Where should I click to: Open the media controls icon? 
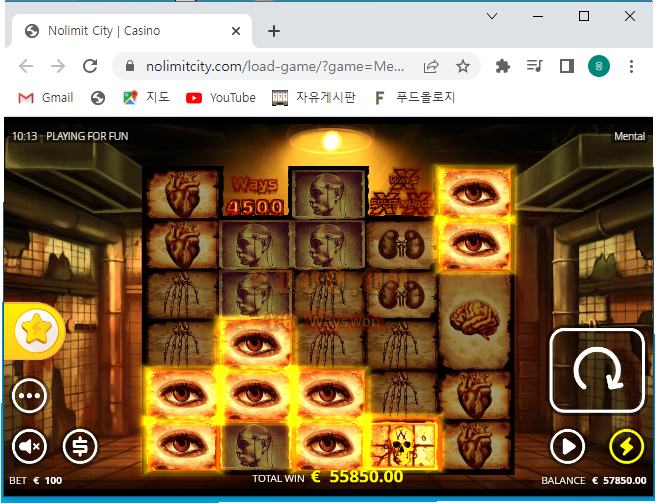coord(535,66)
